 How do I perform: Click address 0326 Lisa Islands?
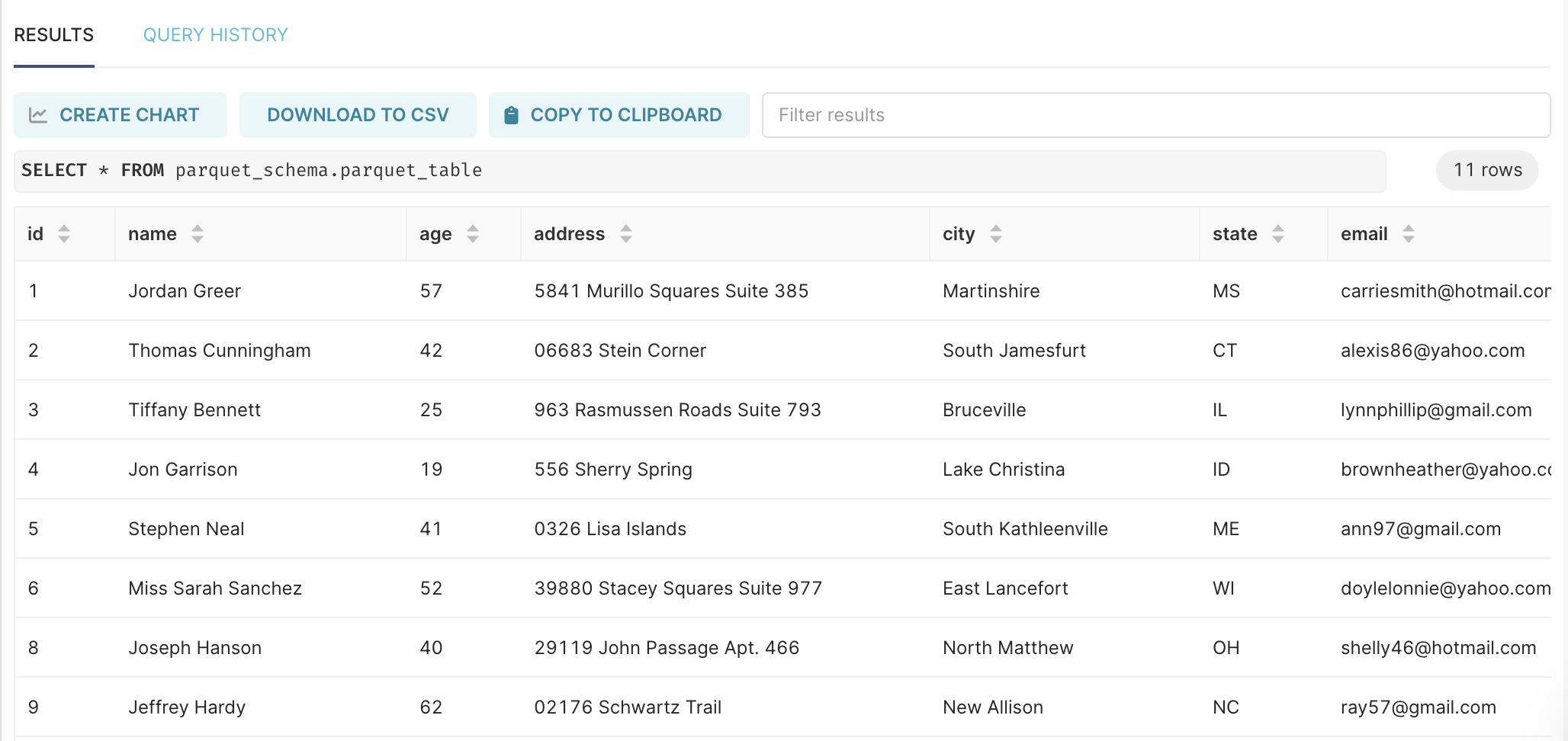pos(610,529)
